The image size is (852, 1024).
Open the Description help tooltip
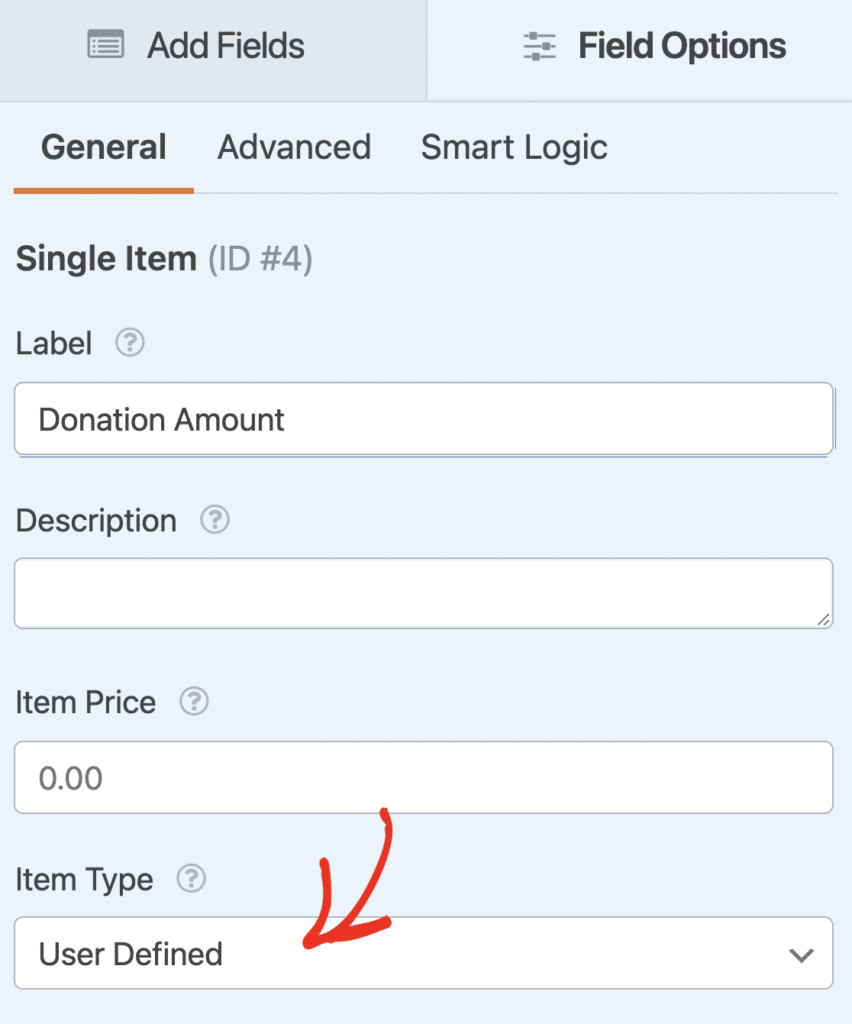tap(213, 520)
